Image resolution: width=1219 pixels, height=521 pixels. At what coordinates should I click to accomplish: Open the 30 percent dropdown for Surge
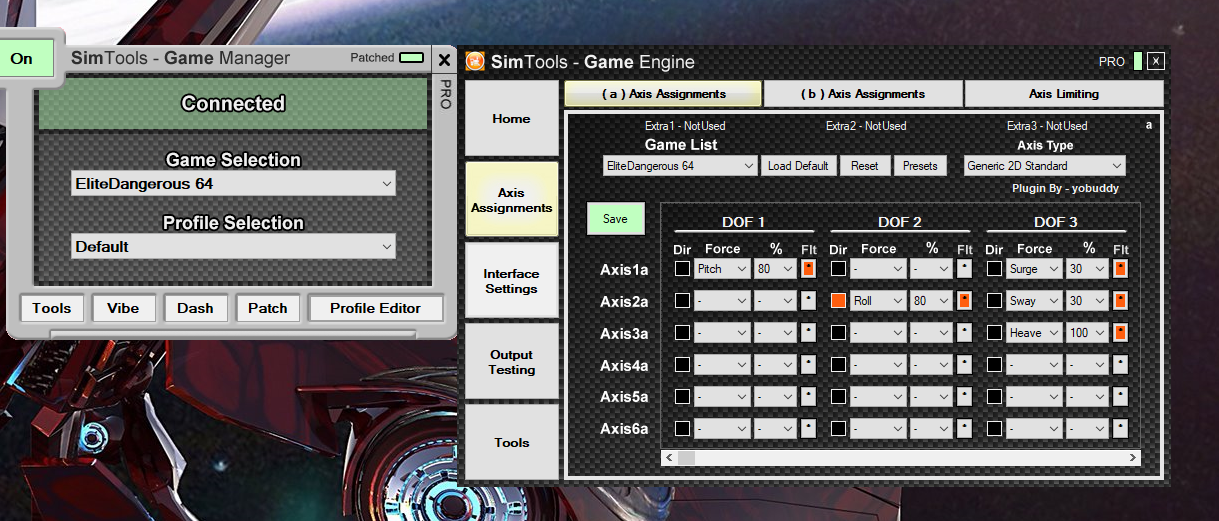(x=1087, y=269)
